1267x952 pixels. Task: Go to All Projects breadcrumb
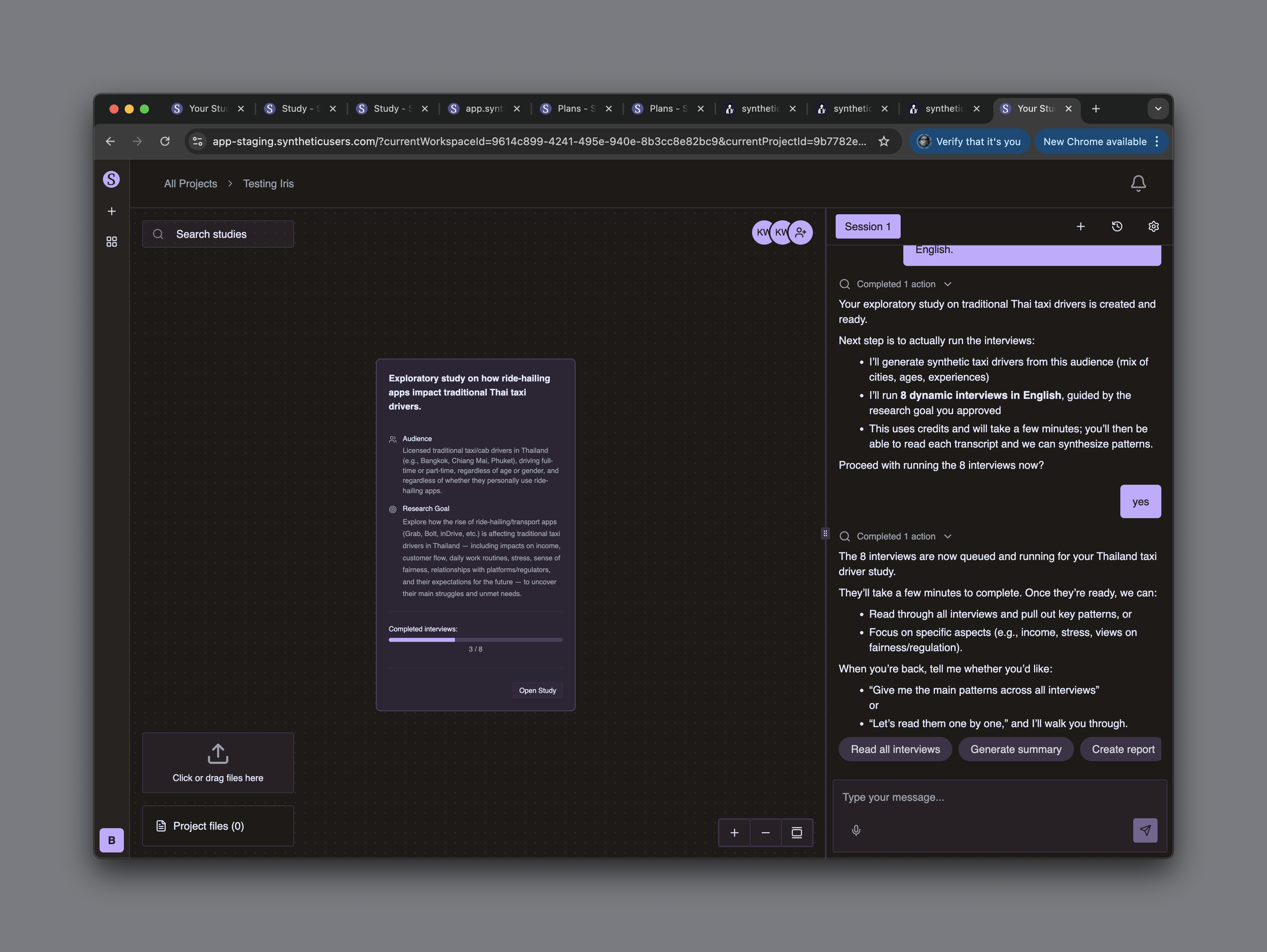[x=190, y=184]
